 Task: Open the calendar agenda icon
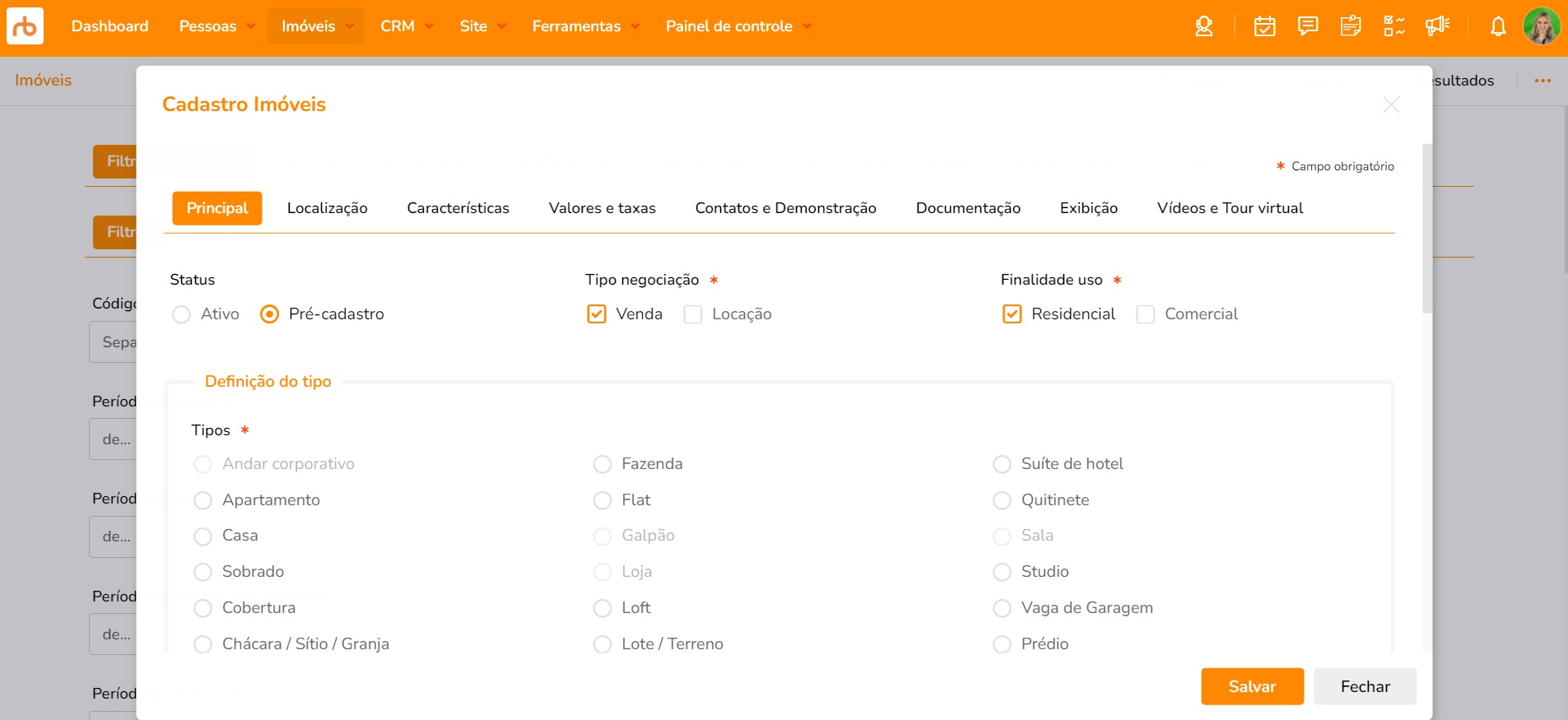click(x=1264, y=26)
